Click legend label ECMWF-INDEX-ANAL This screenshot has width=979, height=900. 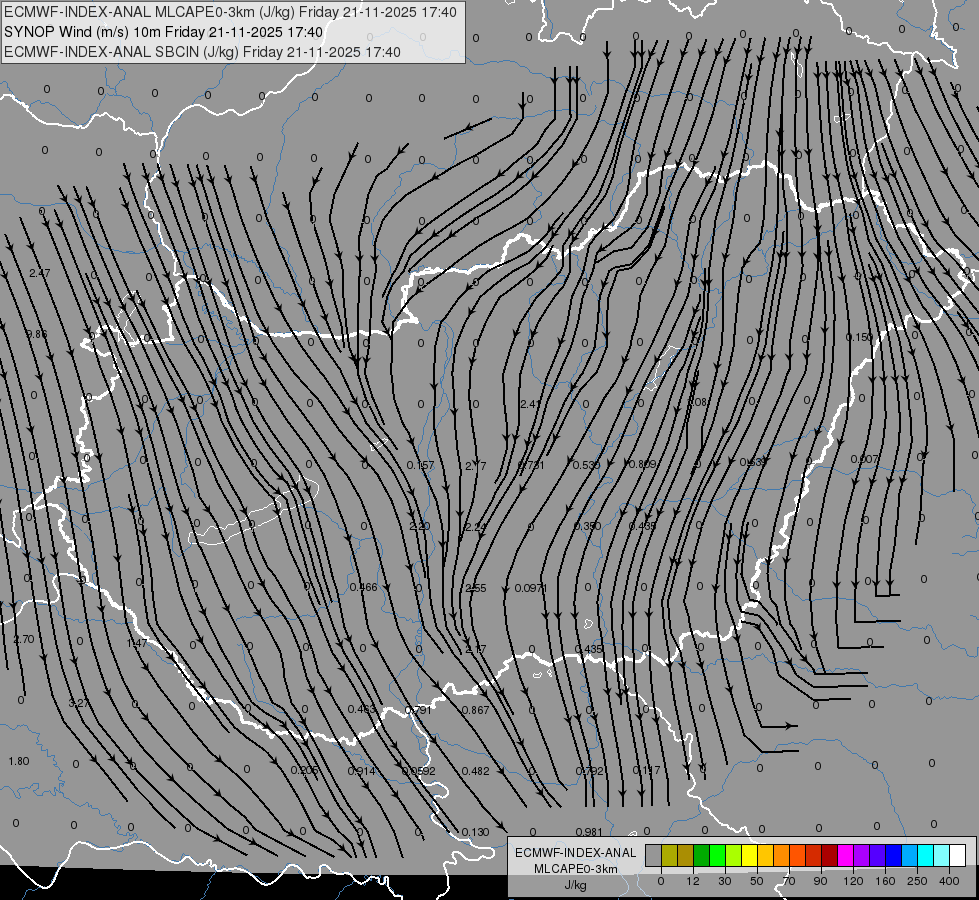(576, 853)
